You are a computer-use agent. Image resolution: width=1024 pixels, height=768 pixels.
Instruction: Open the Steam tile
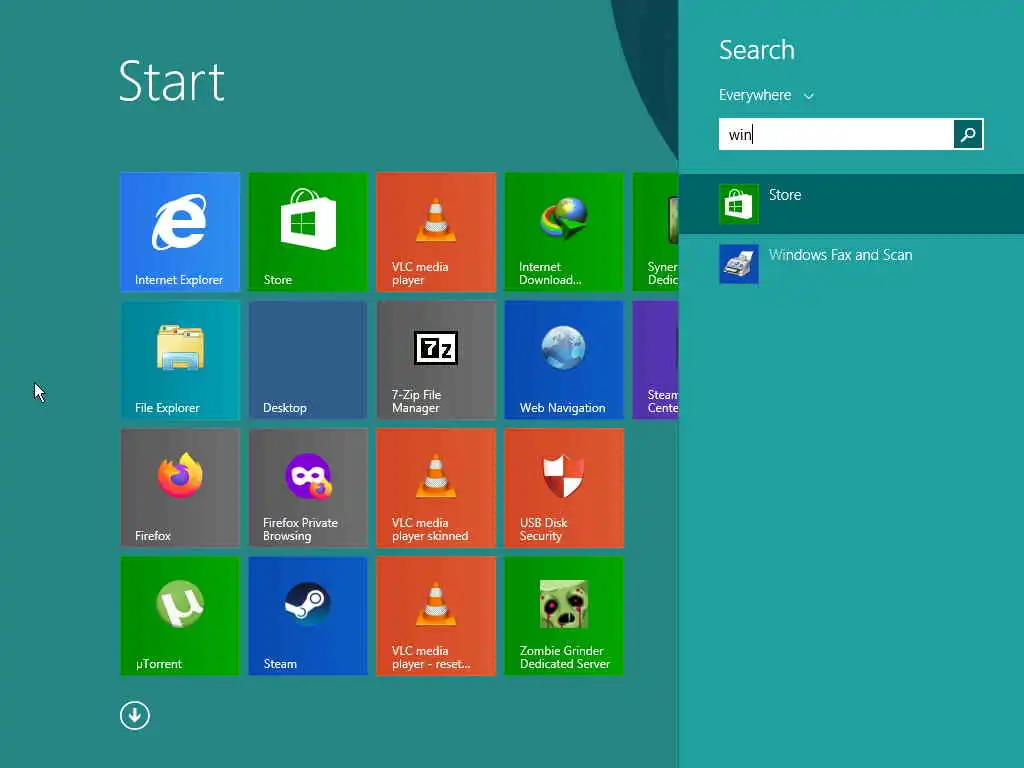point(308,615)
